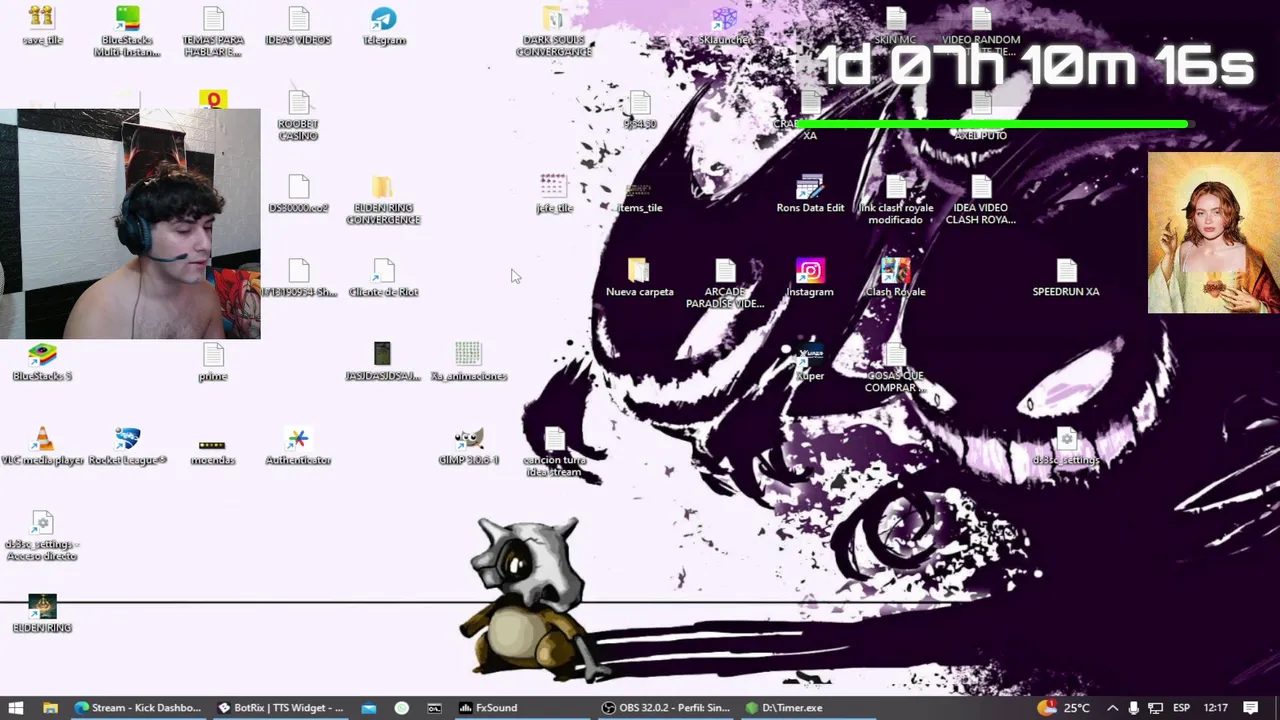The image size is (1280, 720).
Task: Select the TEMAS PARA HABLAR text file
Action: [x=213, y=31]
